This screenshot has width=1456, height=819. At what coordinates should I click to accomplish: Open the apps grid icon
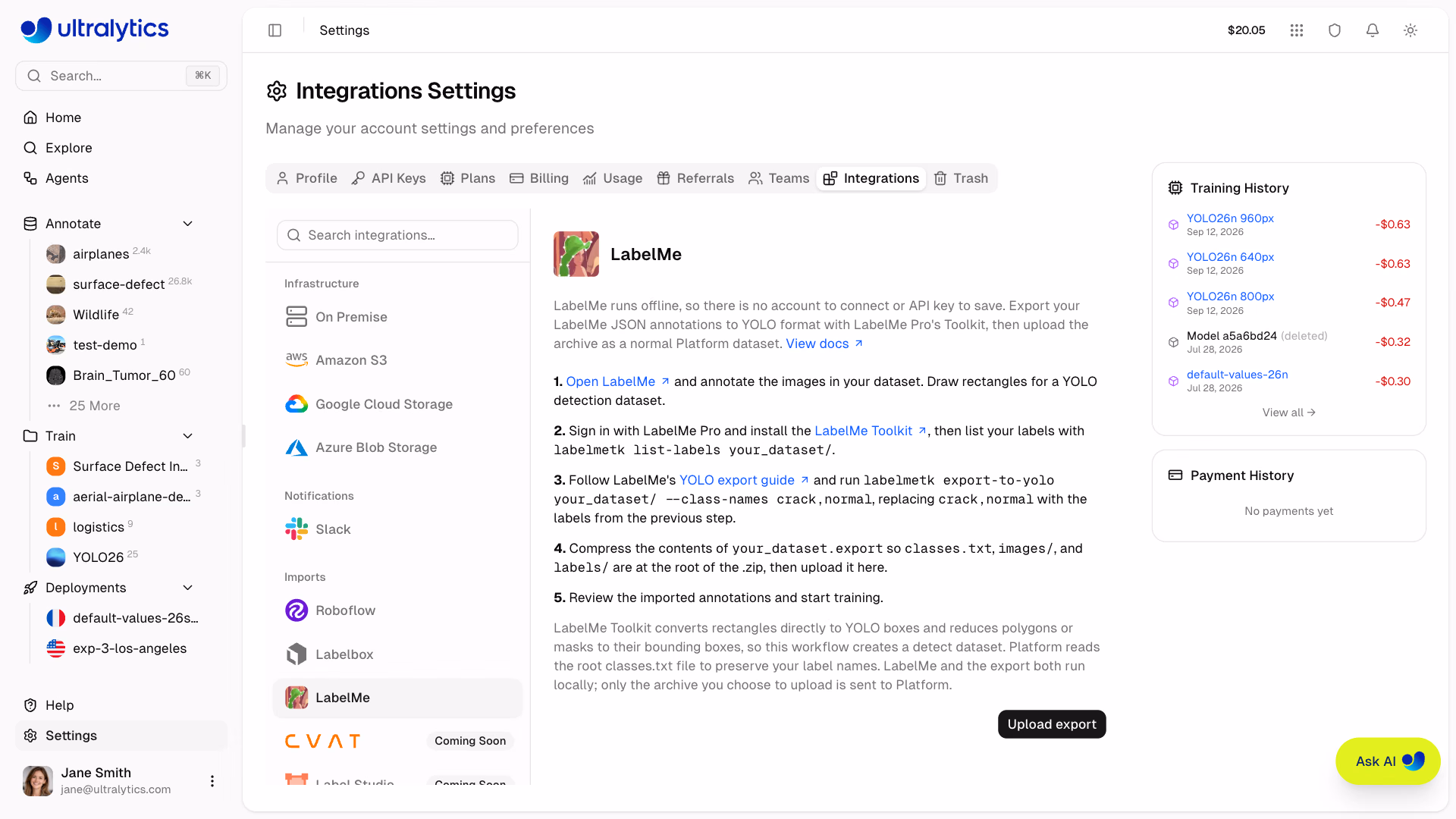tap(1297, 30)
